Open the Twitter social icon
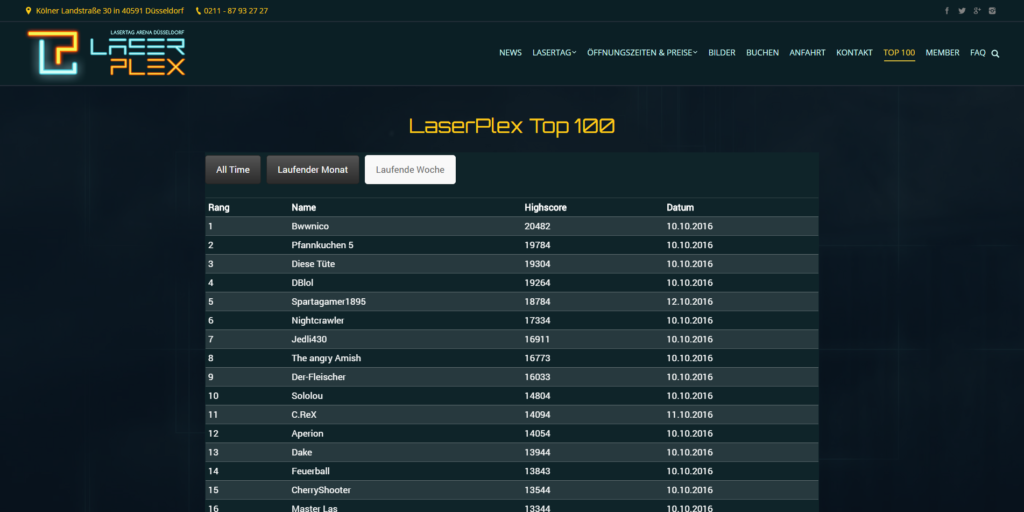Image resolution: width=1024 pixels, height=512 pixels. pos(962,11)
